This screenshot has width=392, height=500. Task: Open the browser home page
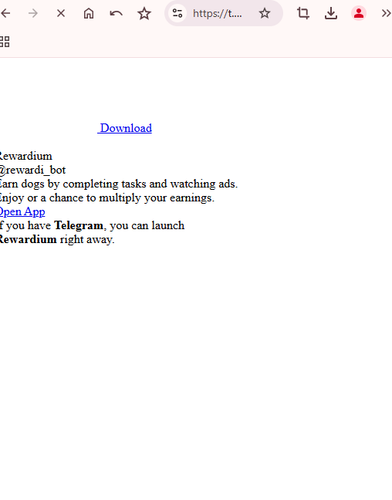[89, 13]
